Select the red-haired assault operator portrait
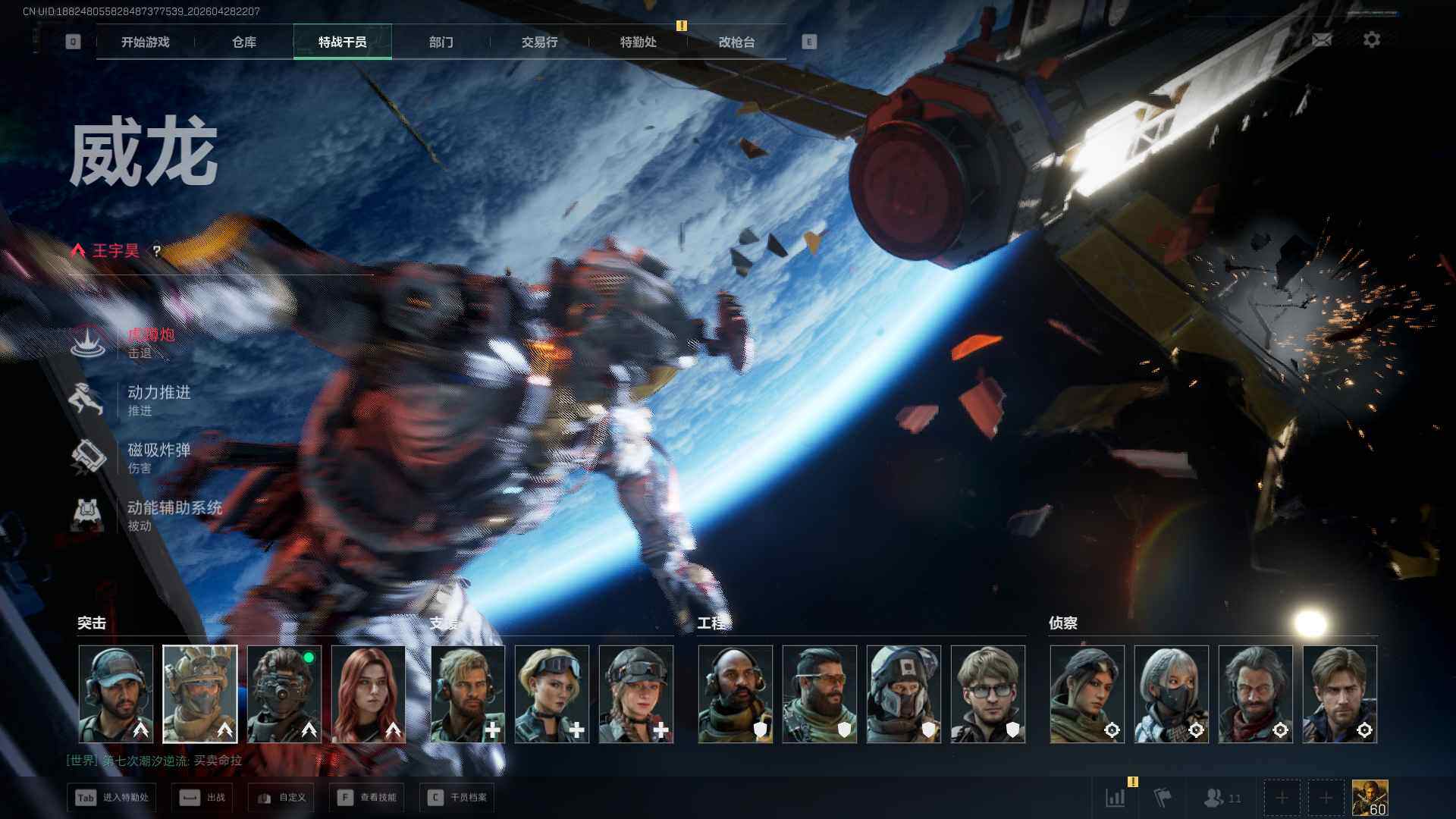This screenshot has width=1456, height=819. (369, 694)
